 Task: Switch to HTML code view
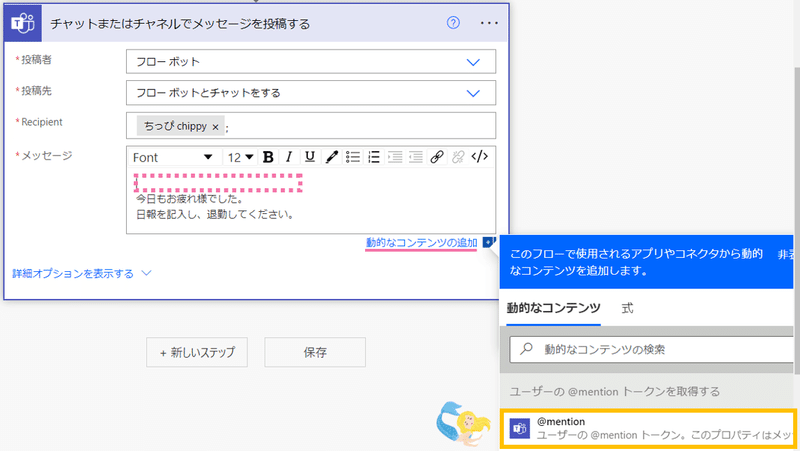point(480,157)
